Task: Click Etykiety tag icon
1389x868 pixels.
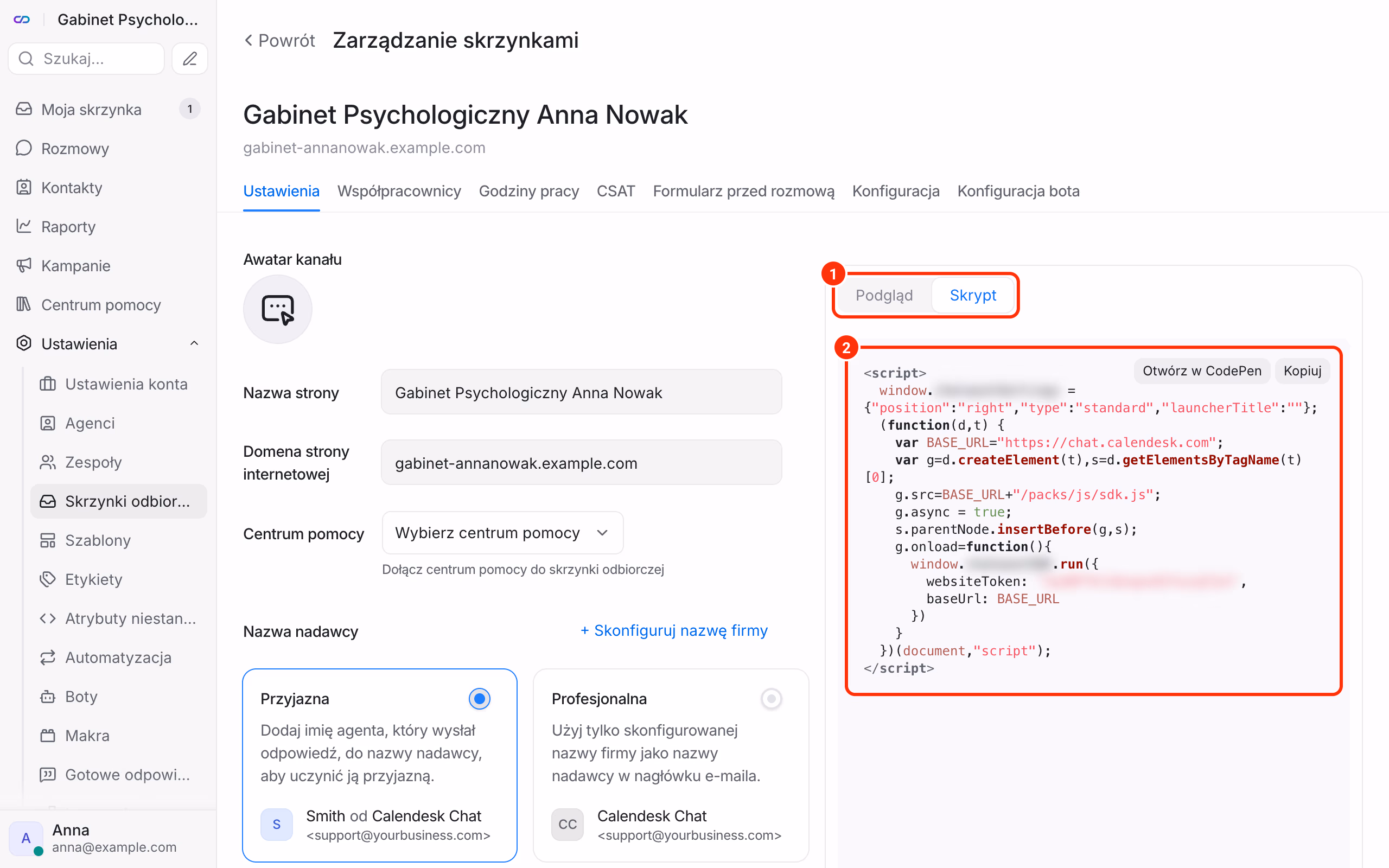Action: pyautogui.click(x=48, y=579)
